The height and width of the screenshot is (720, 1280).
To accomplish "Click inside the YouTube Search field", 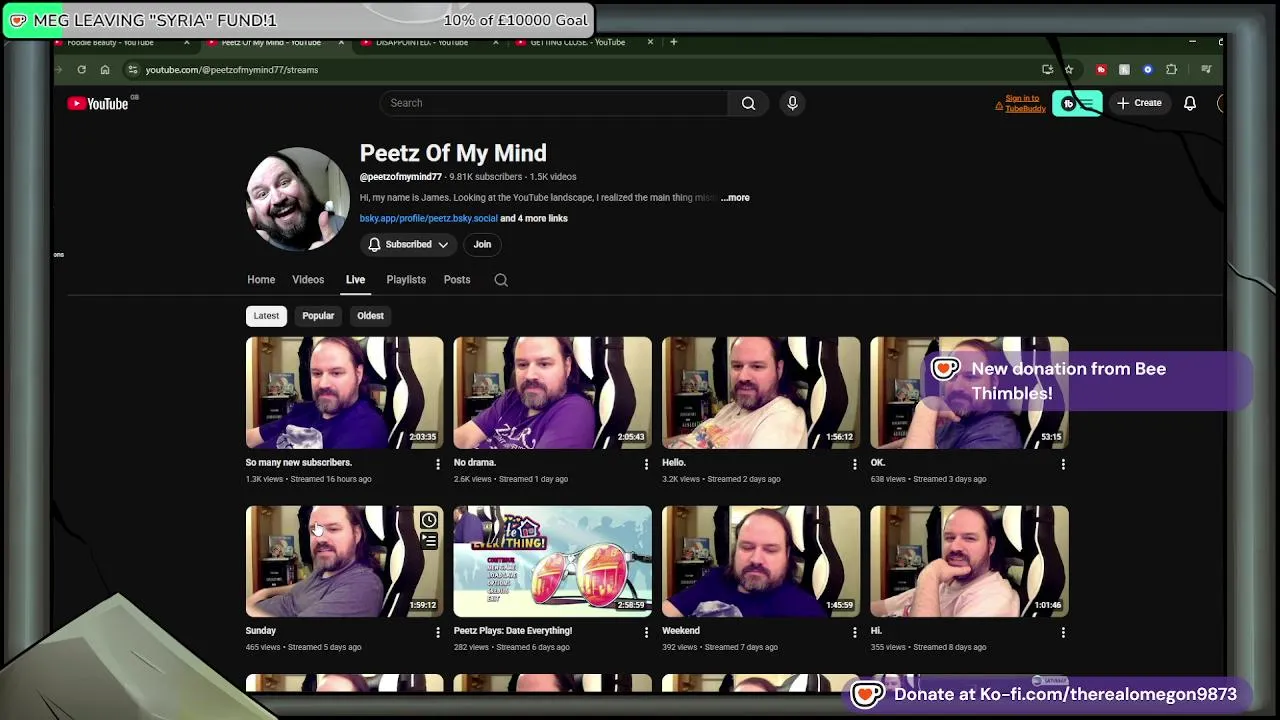I will click(x=555, y=103).
